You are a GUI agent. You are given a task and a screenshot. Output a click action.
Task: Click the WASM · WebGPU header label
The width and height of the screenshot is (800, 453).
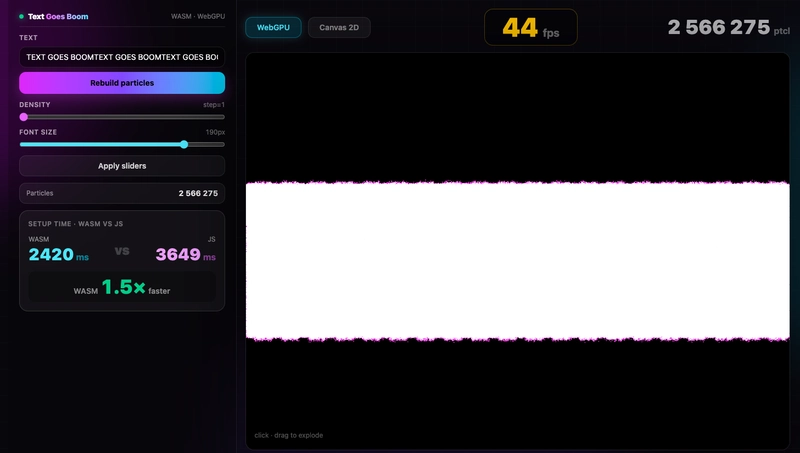point(198,17)
